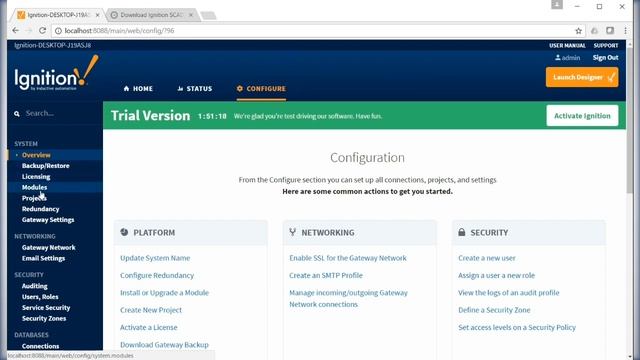Open the SUPPORT link
This screenshot has width=640, height=360.
tap(606, 45)
